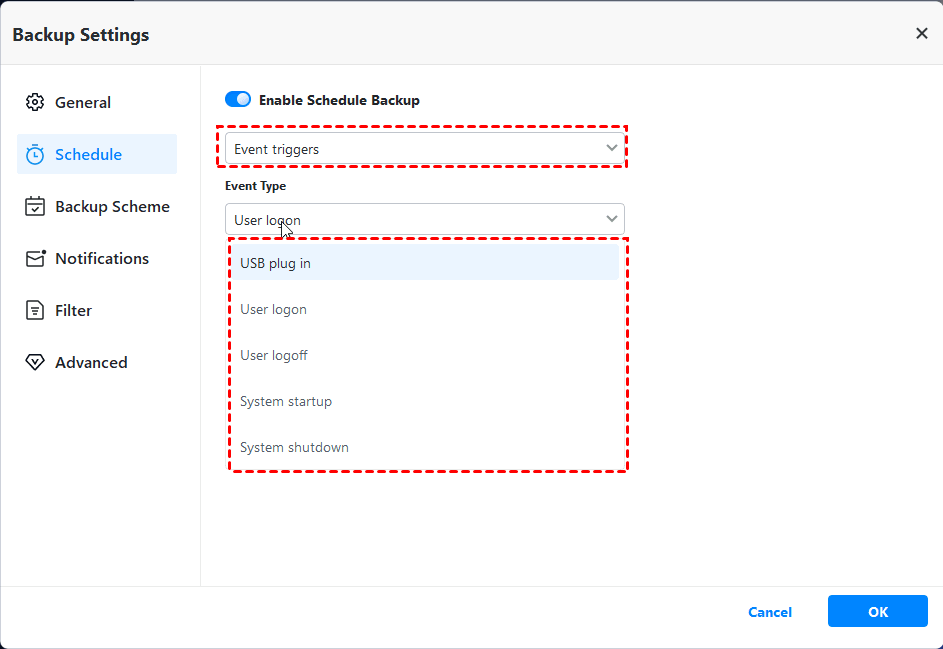943x649 pixels.
Task: Click the General gear icon
Action: pos(35,102)
